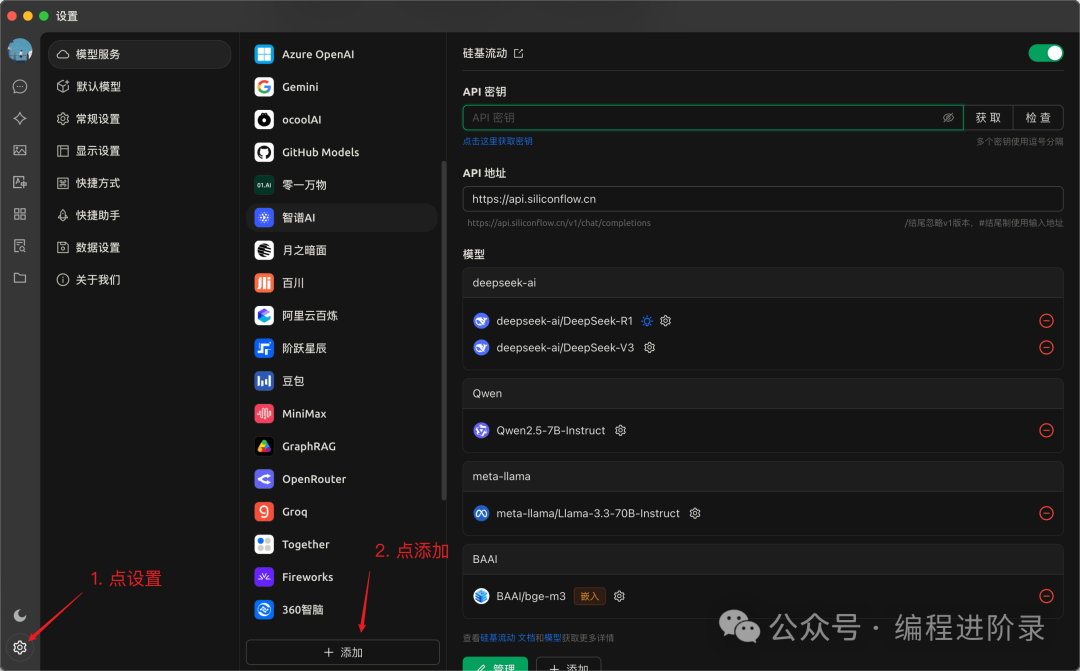Select the GitHub Models provider icon
This screenshot has height=671, width=1080.
pyautogui.click(x=264, y=152)
